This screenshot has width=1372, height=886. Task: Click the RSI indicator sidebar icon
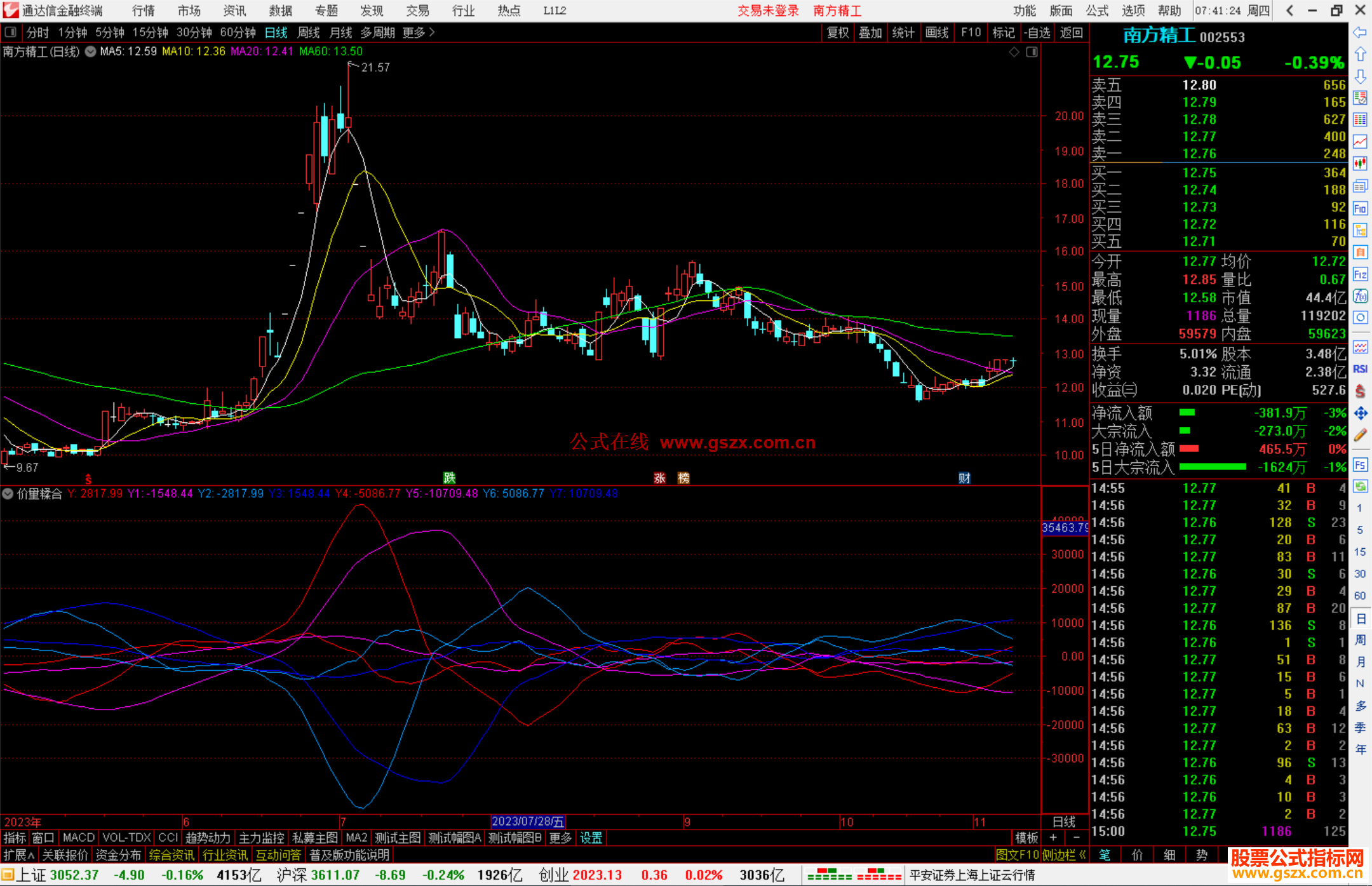point(1360,369)
